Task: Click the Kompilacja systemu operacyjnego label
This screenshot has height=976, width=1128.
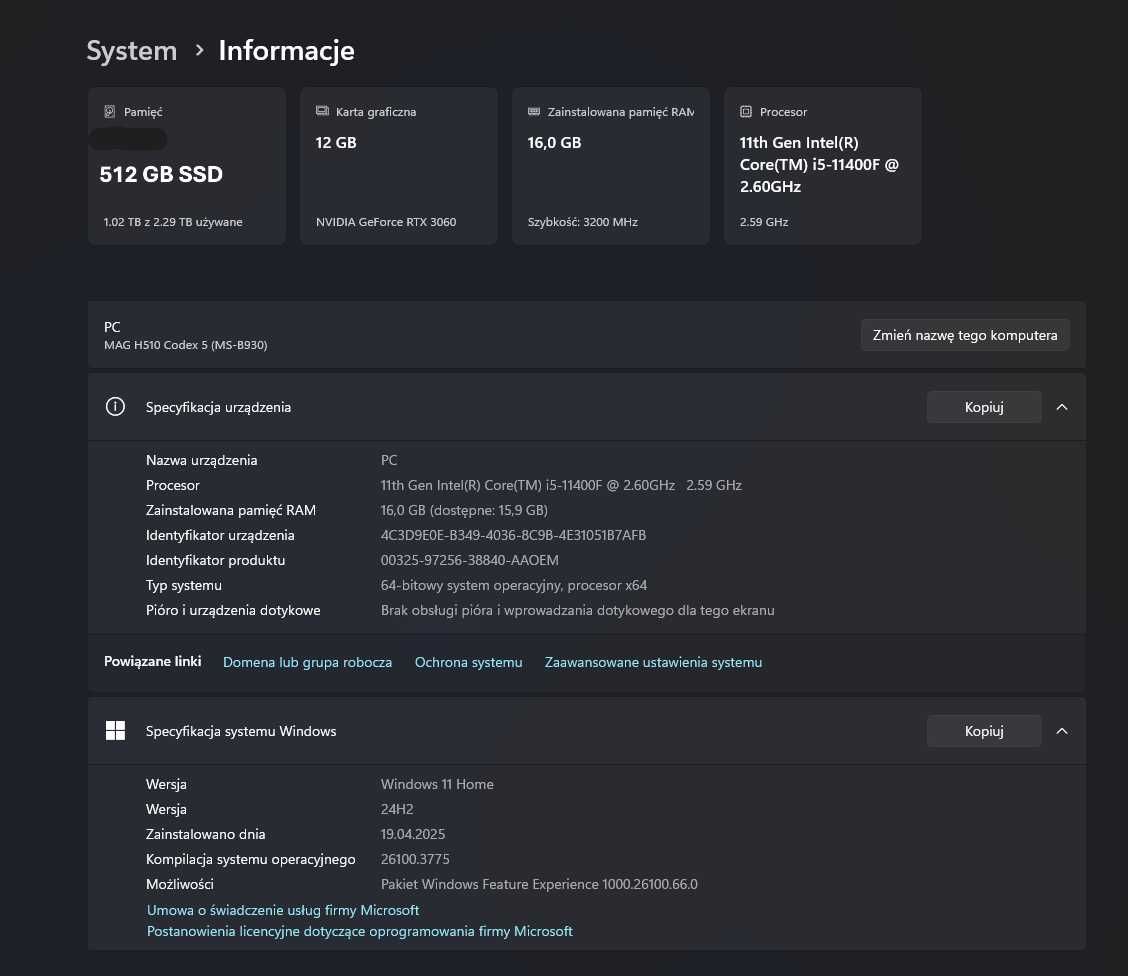Action: pyautogui.click(x=250, y=859)
